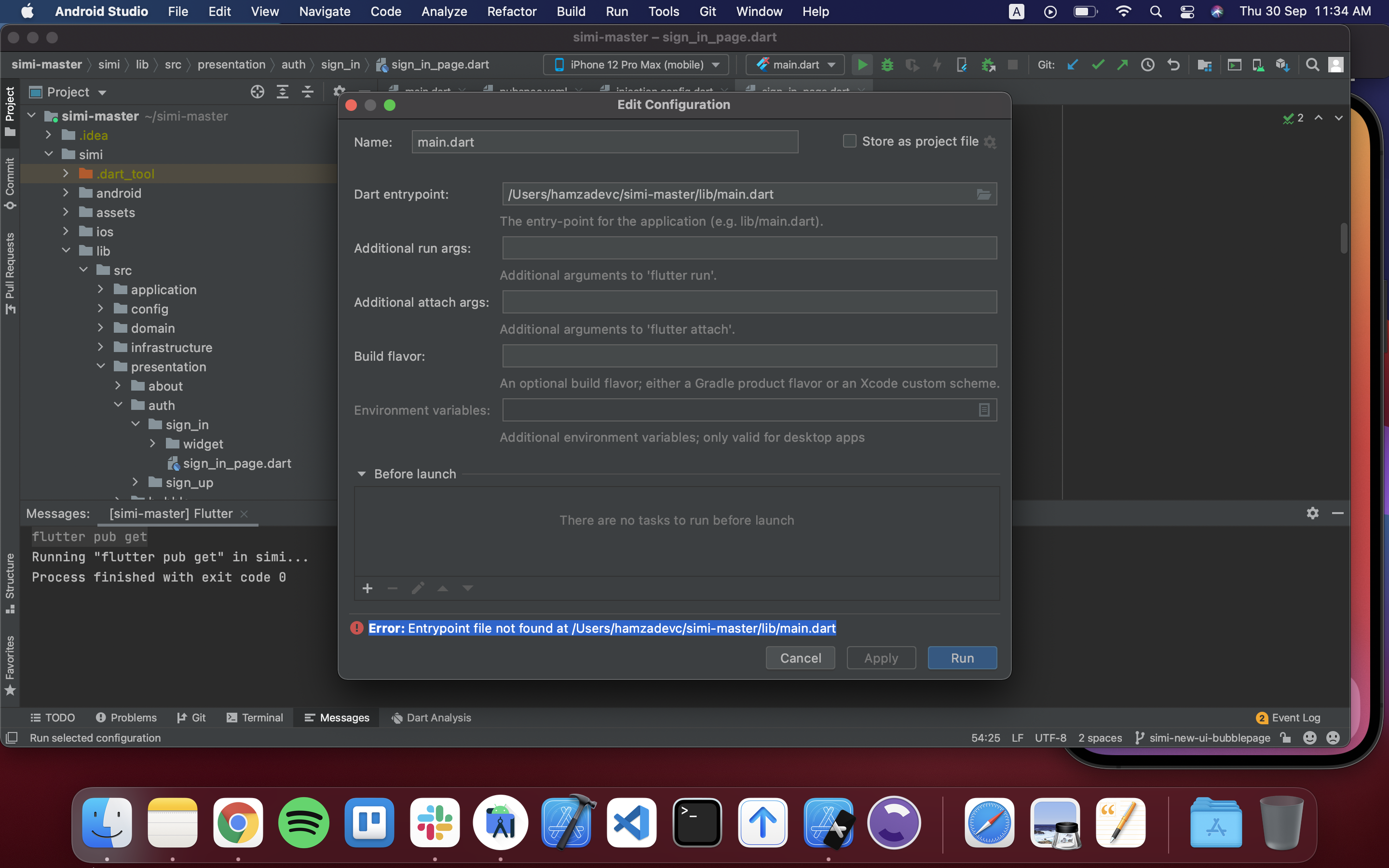Viewport: 1389px width, 868px height.
Task: Add a before launch task plus icon
Action: [x=368, y=588]
